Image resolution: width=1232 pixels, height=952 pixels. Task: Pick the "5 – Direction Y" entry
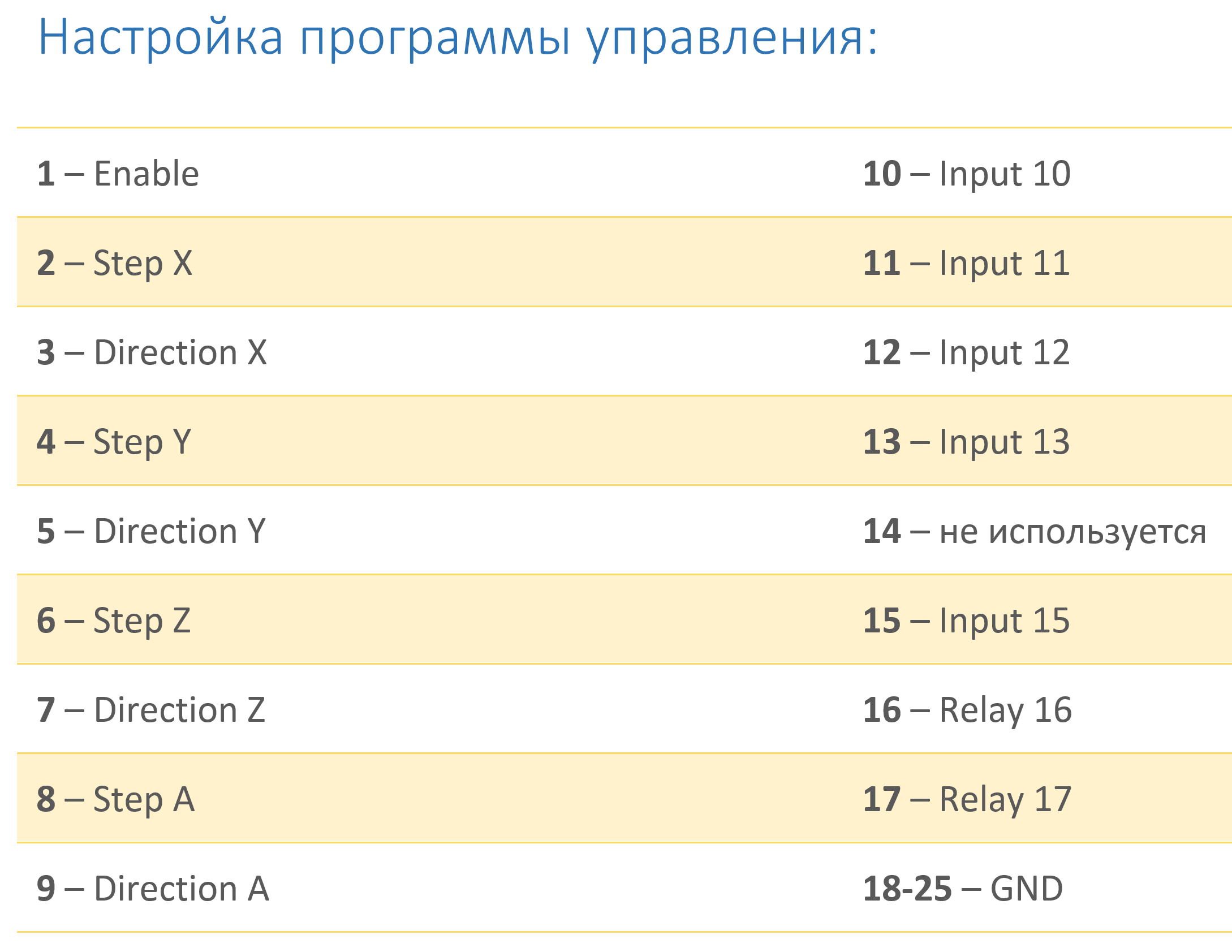[151, 531]
